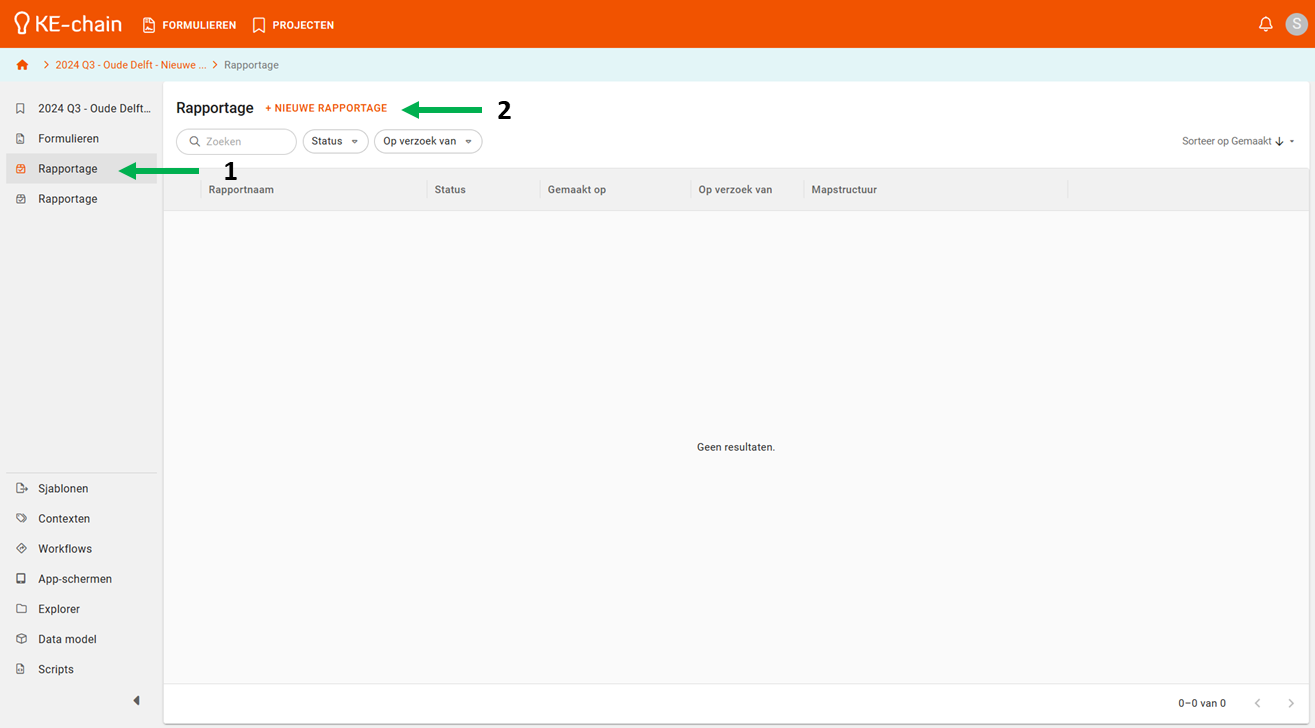The height and width of the screenshot is (728, 1315).
Task: Open the user avatar menu
Action: [x=1296, y=24]
